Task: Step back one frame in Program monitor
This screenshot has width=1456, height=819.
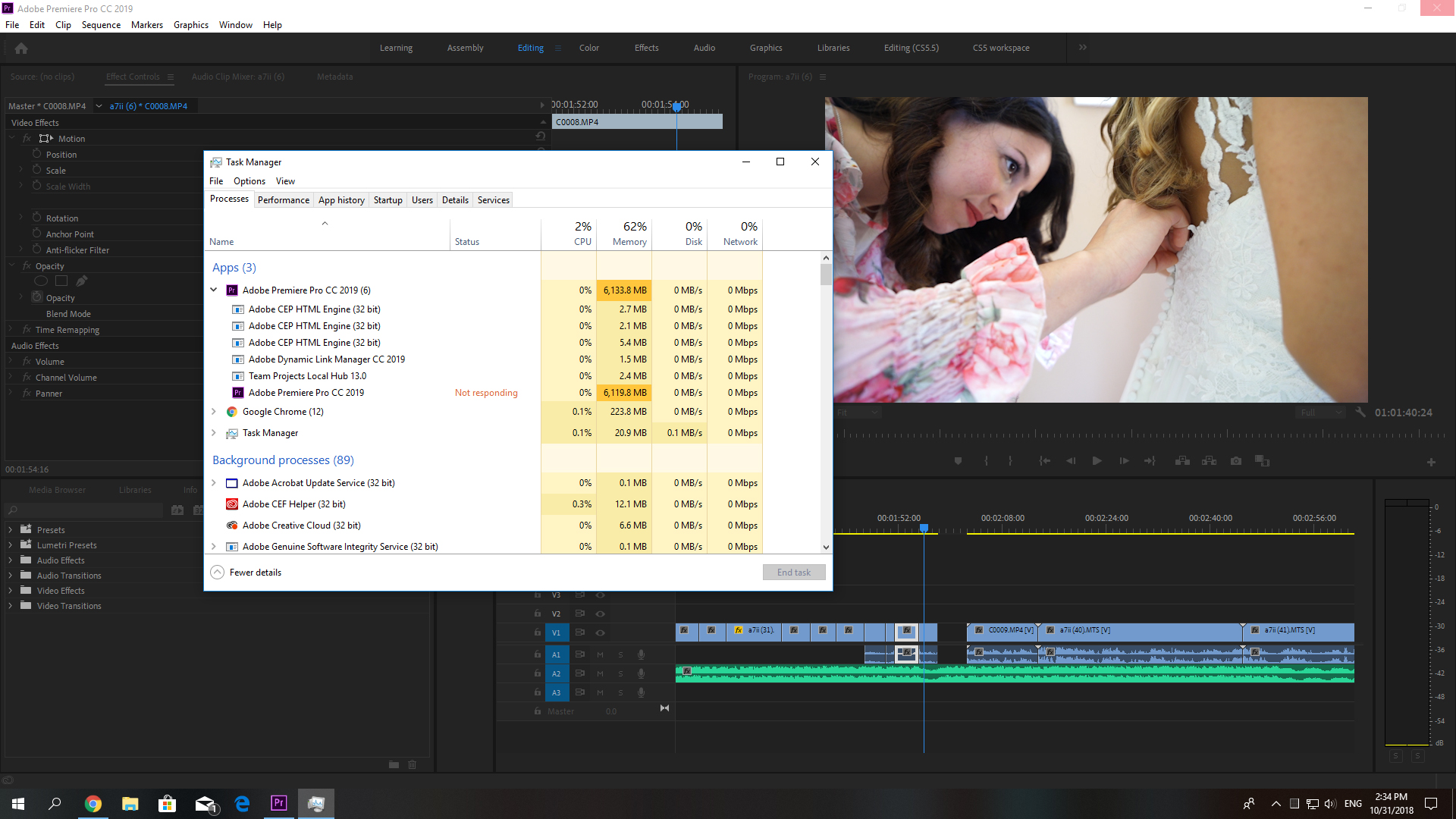Action: click(1071, 461)
